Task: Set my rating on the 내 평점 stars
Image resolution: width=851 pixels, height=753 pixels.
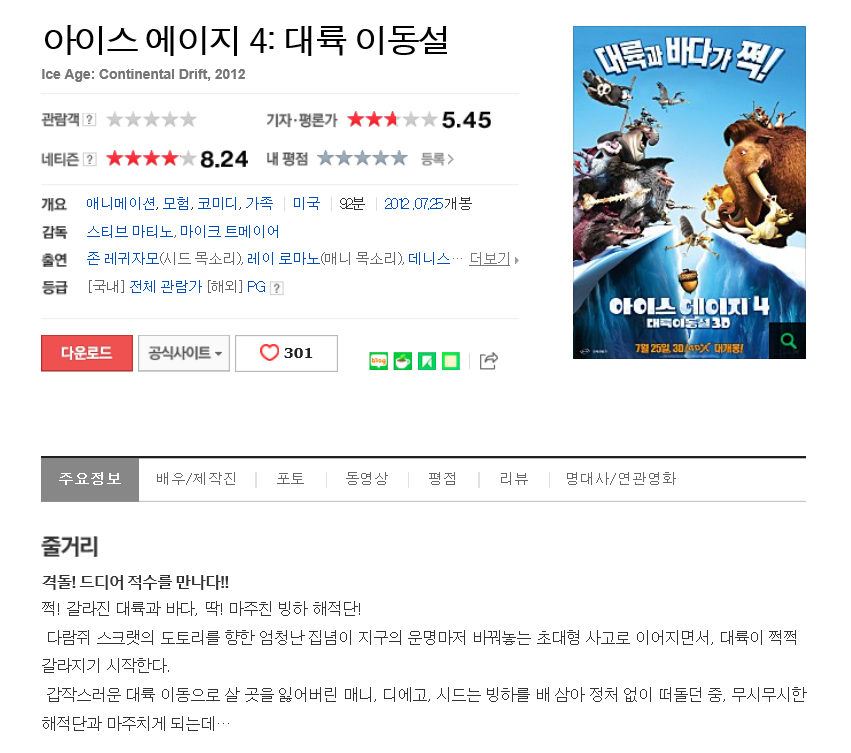Action: pyautogui.click(x=362, y=158)
